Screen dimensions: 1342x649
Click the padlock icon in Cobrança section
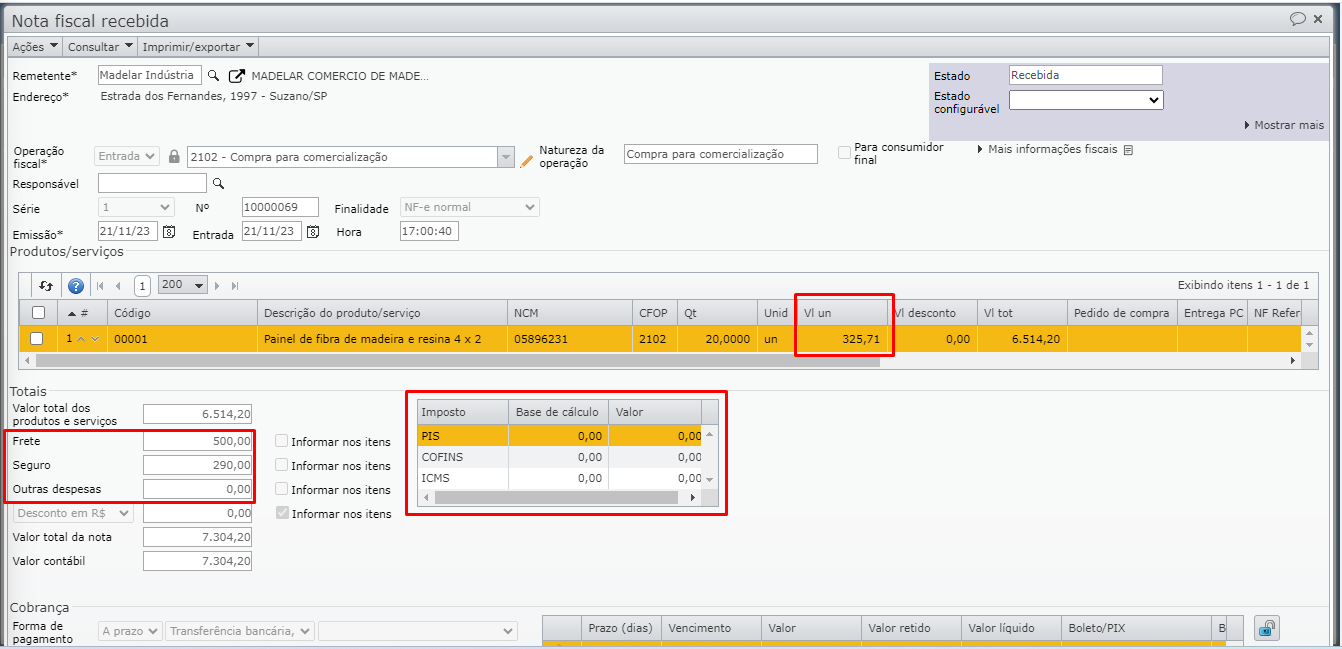[x=1266, y=628]
